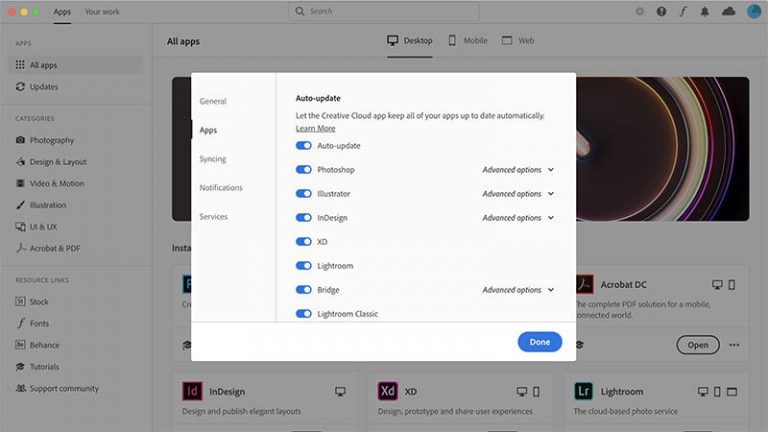Click the InDesign desktop platform icon

coord(340,391)
